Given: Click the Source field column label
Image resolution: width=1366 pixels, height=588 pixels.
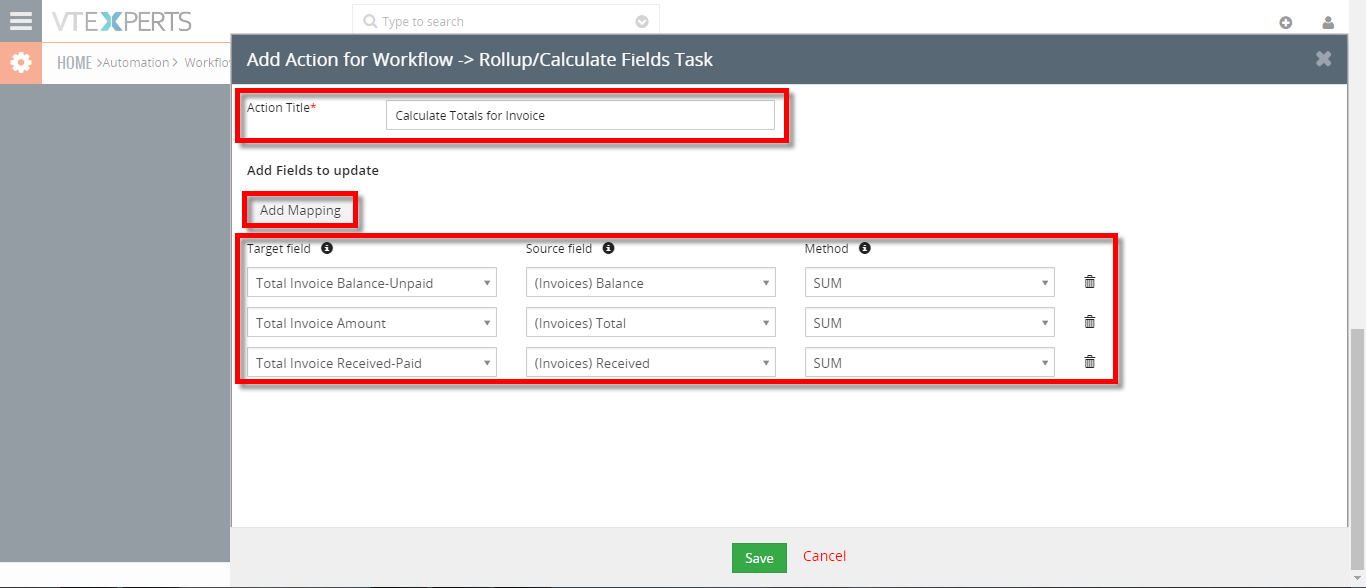Looking at the screenshot, I should 559,248.
